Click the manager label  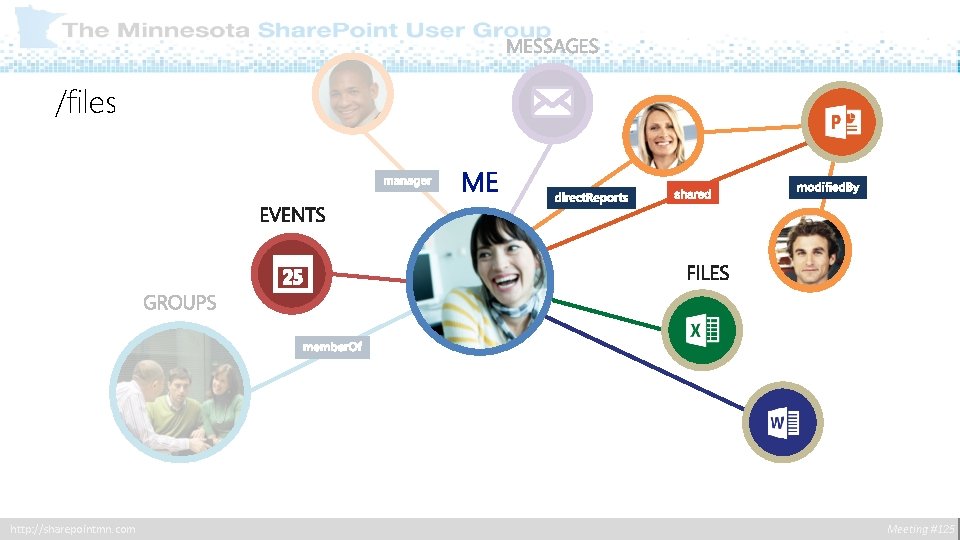click(407, 181)
